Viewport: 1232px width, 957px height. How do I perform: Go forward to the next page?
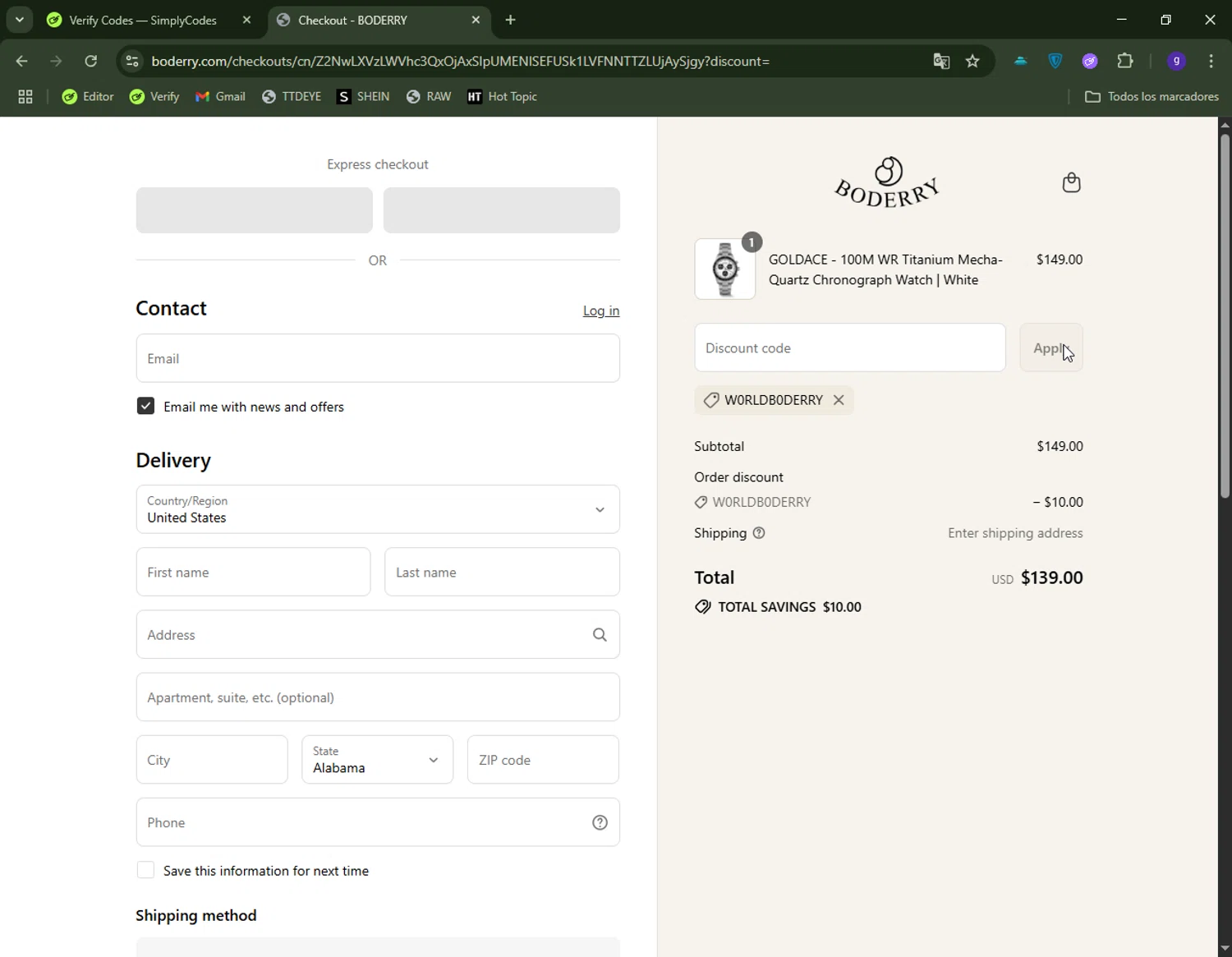coord(56,61)
